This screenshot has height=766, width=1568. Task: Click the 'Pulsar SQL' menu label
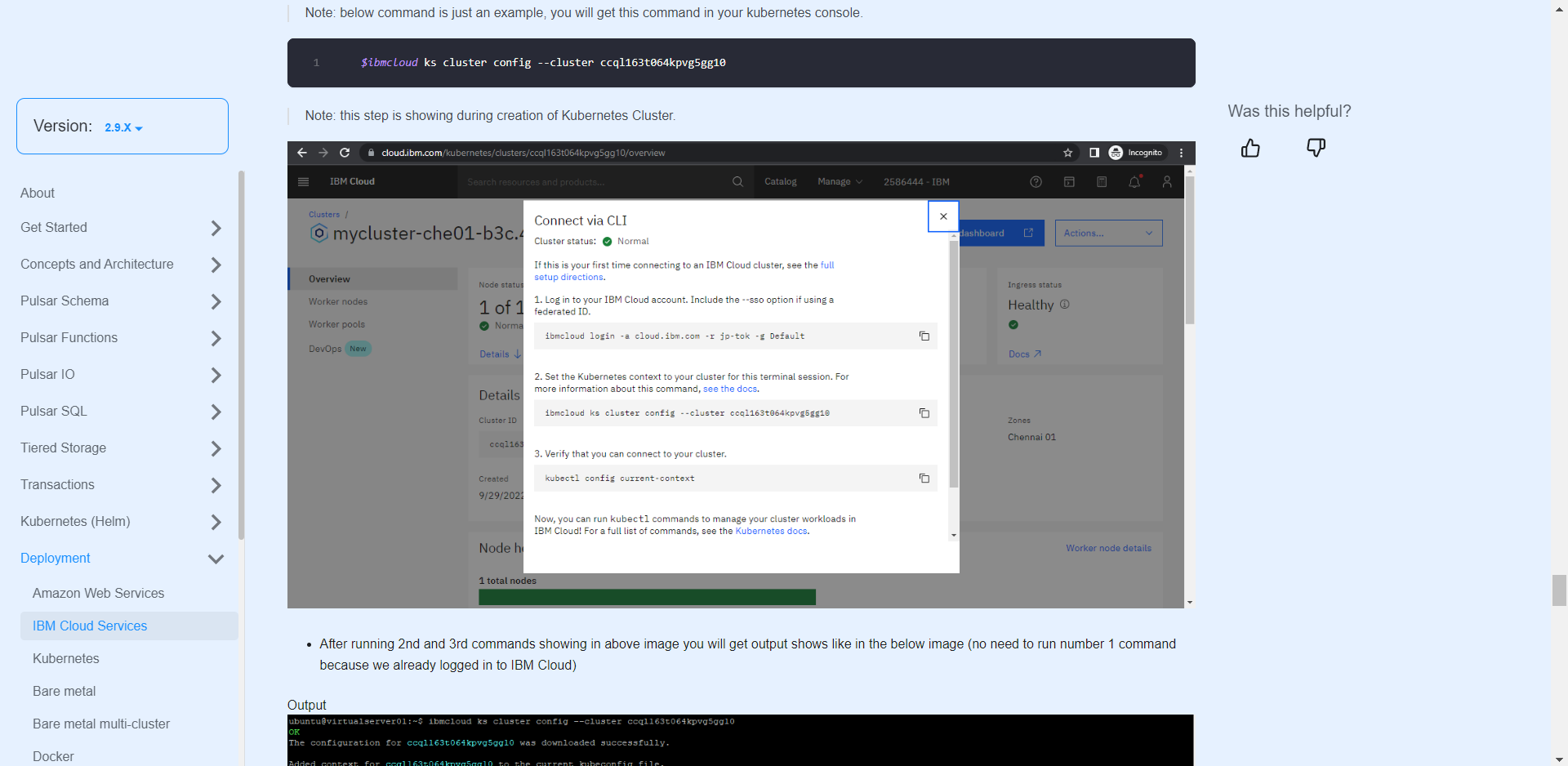(x=53, y=411)
